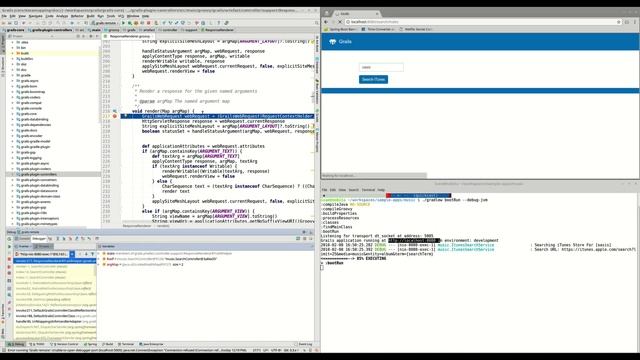Move to next frame with down arrow
The height and width of the screenshot is (360, 640).
pos(86,254)
